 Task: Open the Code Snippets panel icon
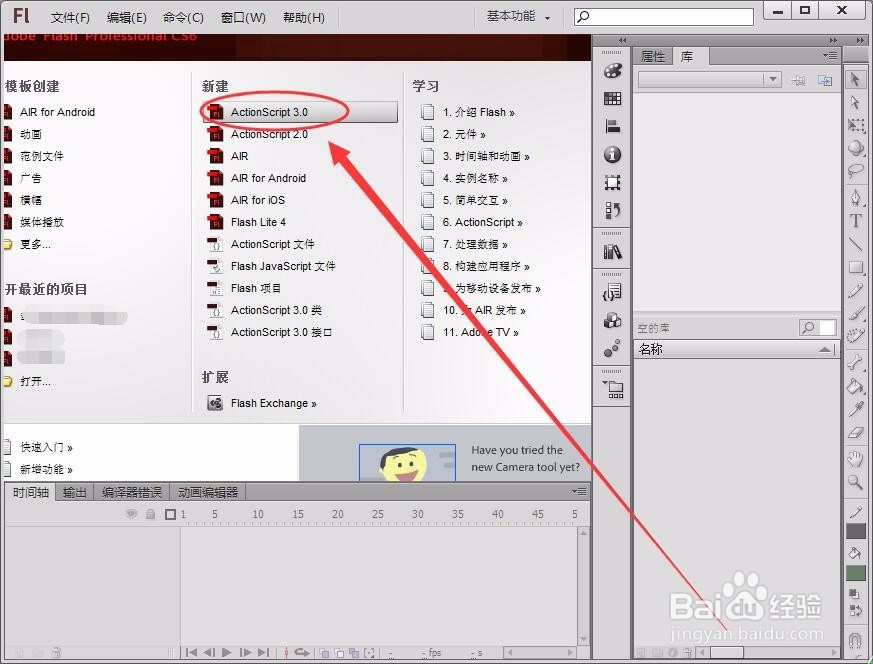tap(612, 292)
